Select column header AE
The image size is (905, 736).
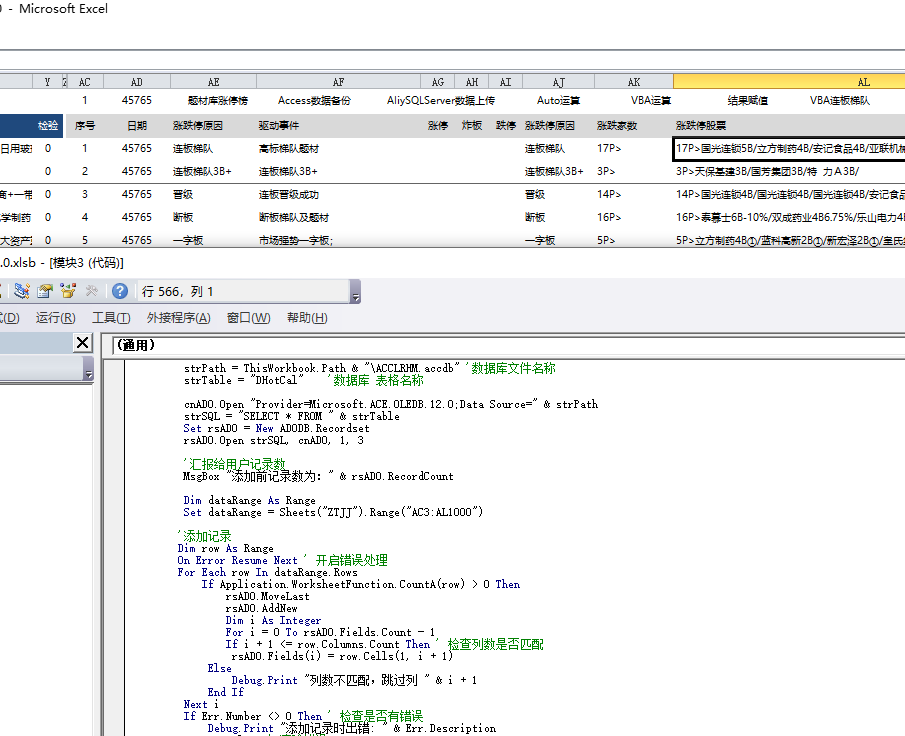coord(214,82)
